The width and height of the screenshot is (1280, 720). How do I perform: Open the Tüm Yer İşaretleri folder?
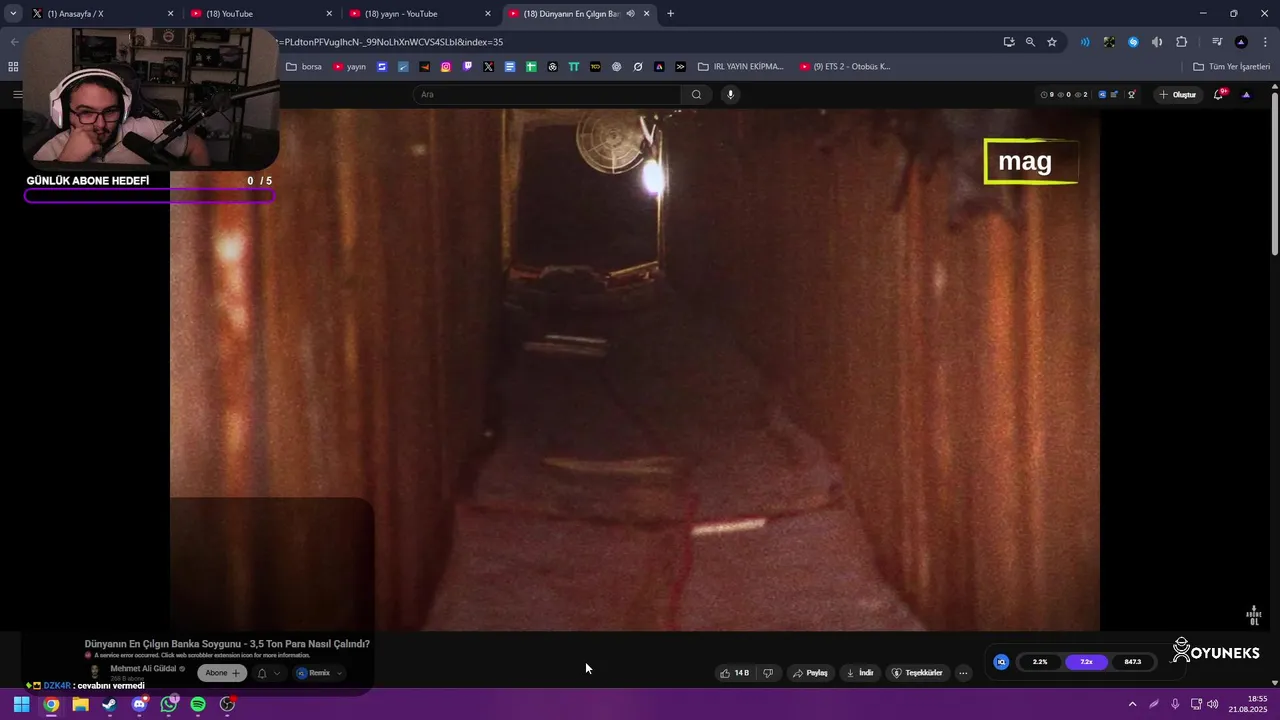point(1232,67)
